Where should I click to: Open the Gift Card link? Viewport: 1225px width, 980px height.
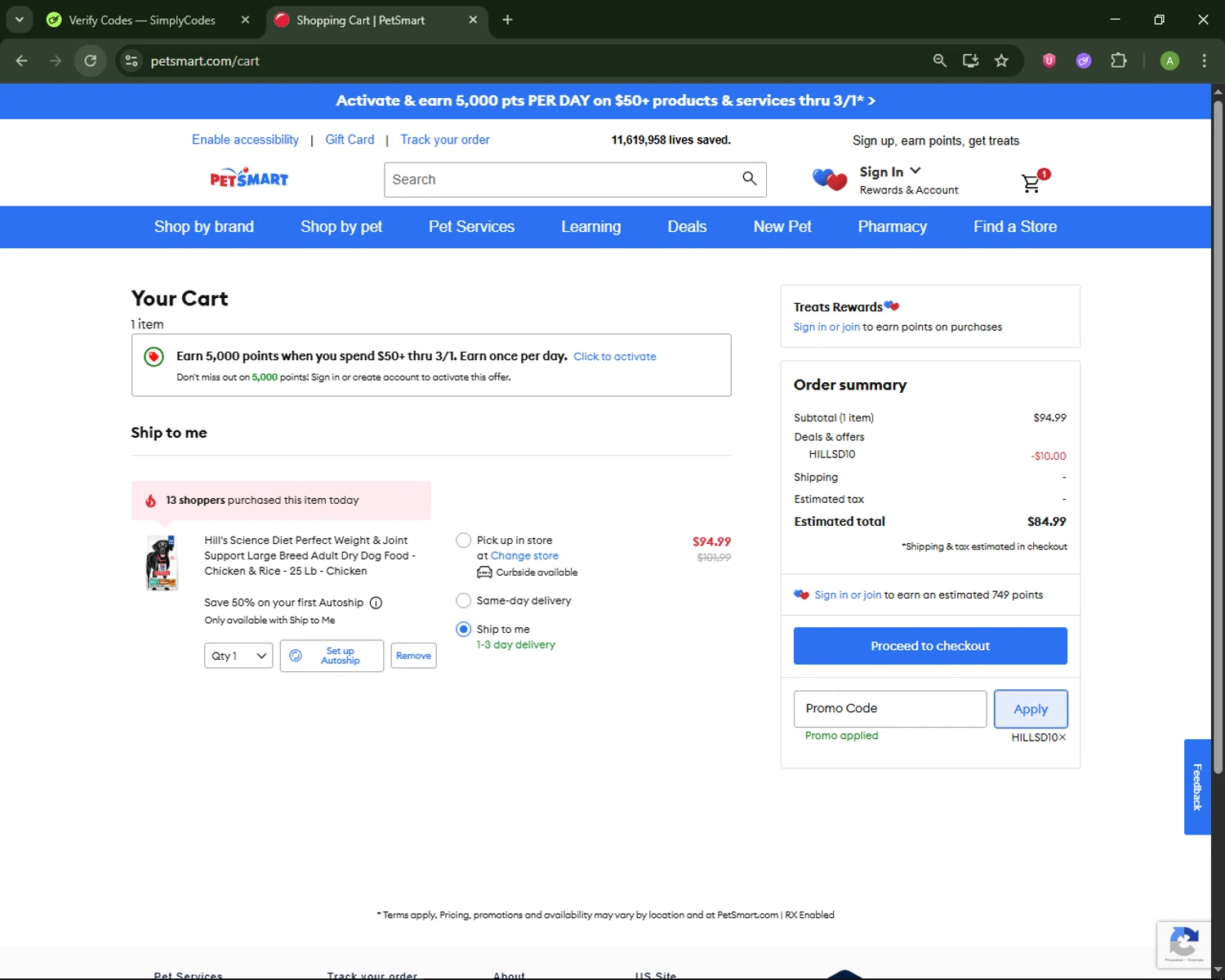350,140
